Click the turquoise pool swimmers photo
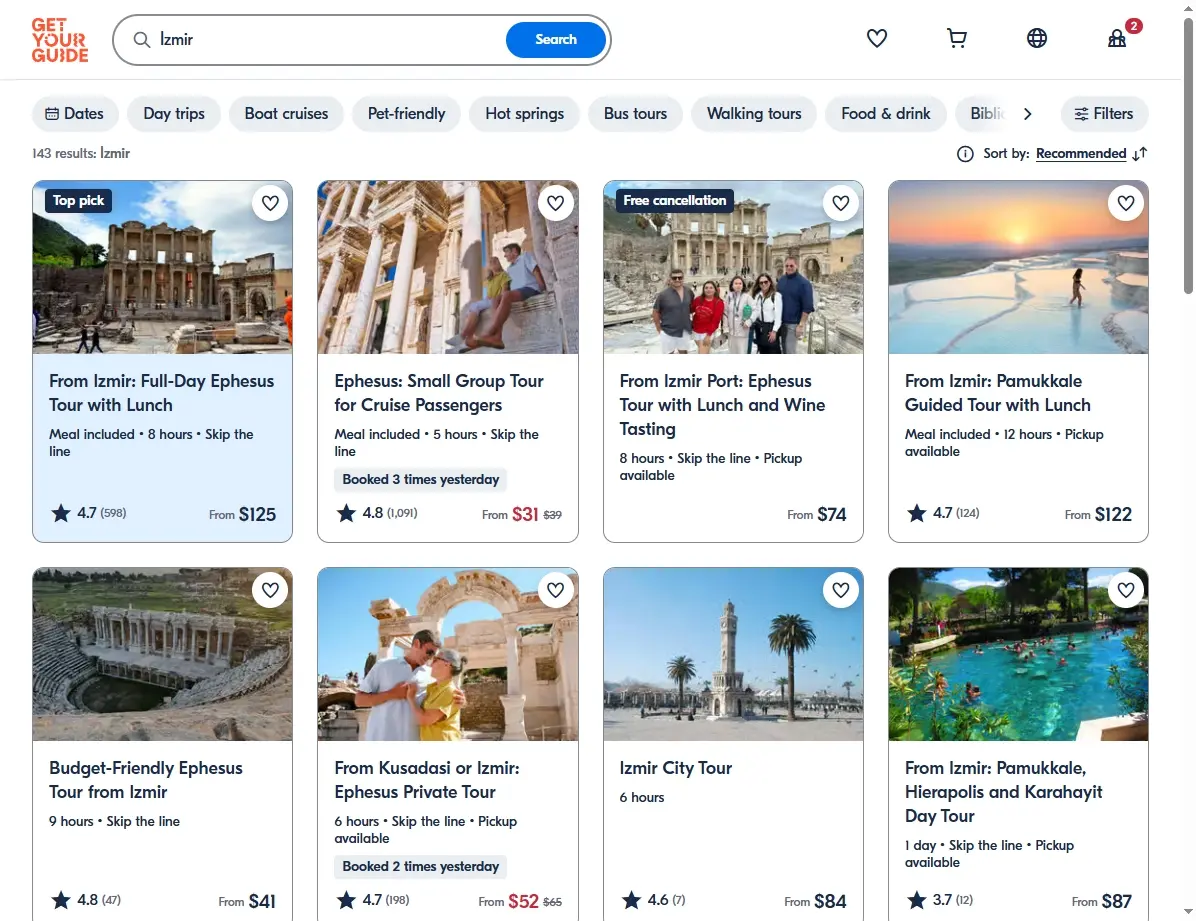1196x921 pixels. pos(1018,654)
